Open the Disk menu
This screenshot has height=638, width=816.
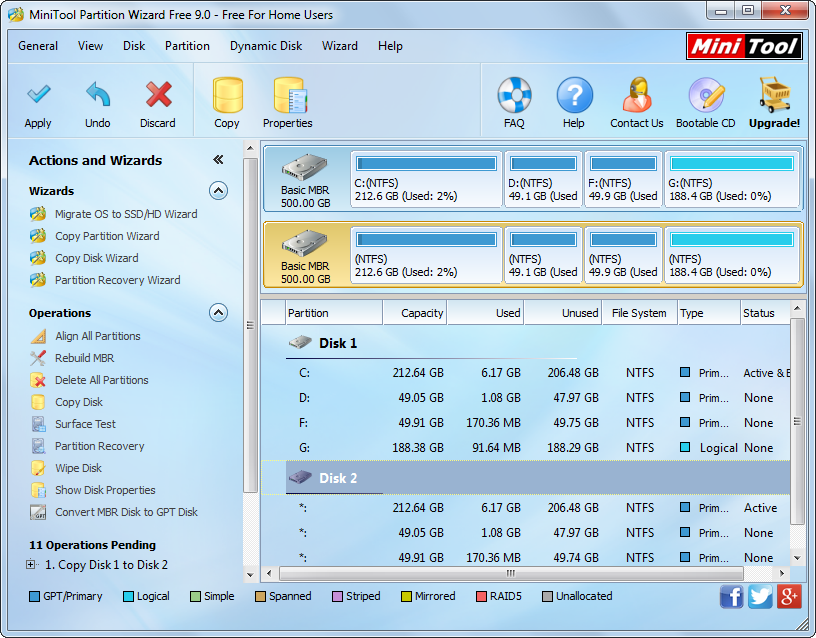click(134, 46)
